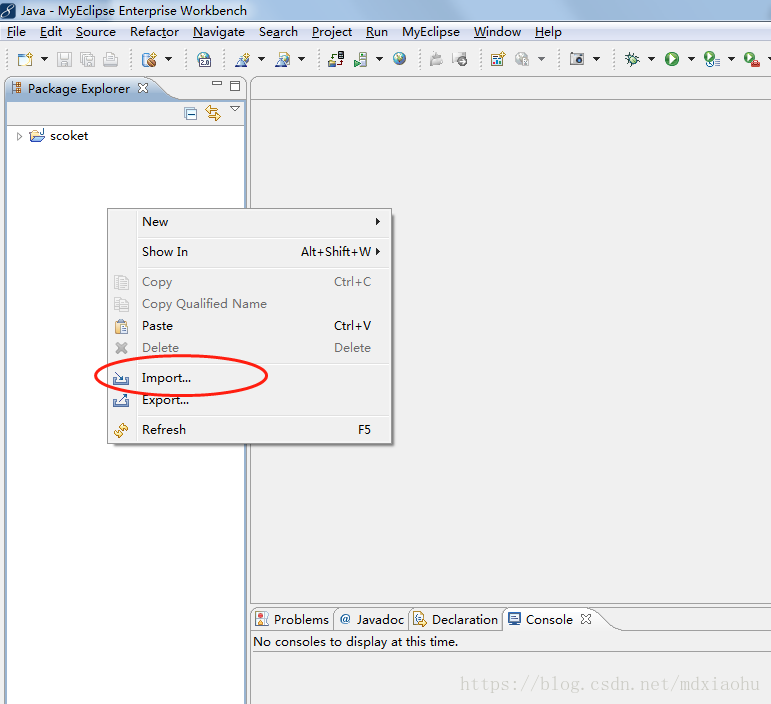This screenshot has height=704, width=771.
Task: Click the Save All icon
Action: [88, 59]
